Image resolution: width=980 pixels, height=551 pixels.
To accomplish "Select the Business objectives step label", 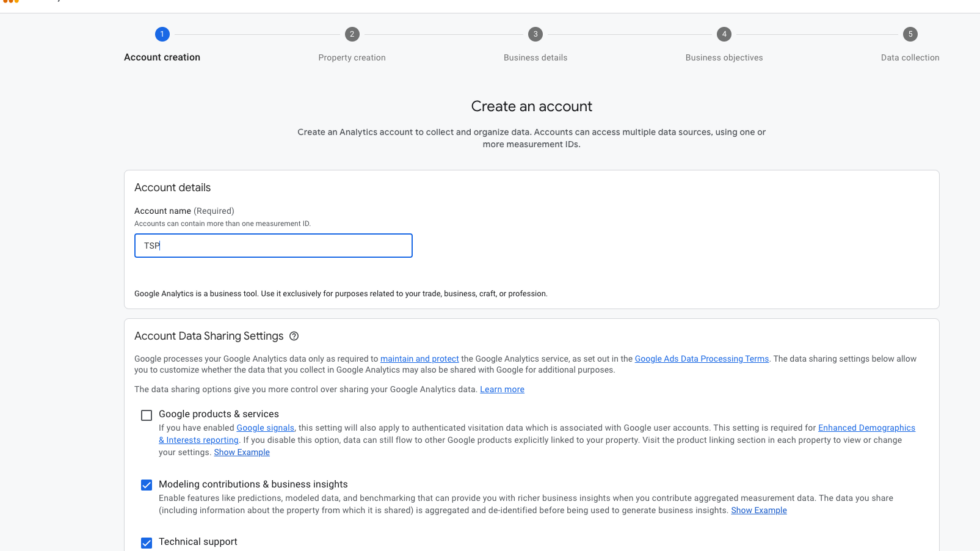I will (x=724, y=57).
